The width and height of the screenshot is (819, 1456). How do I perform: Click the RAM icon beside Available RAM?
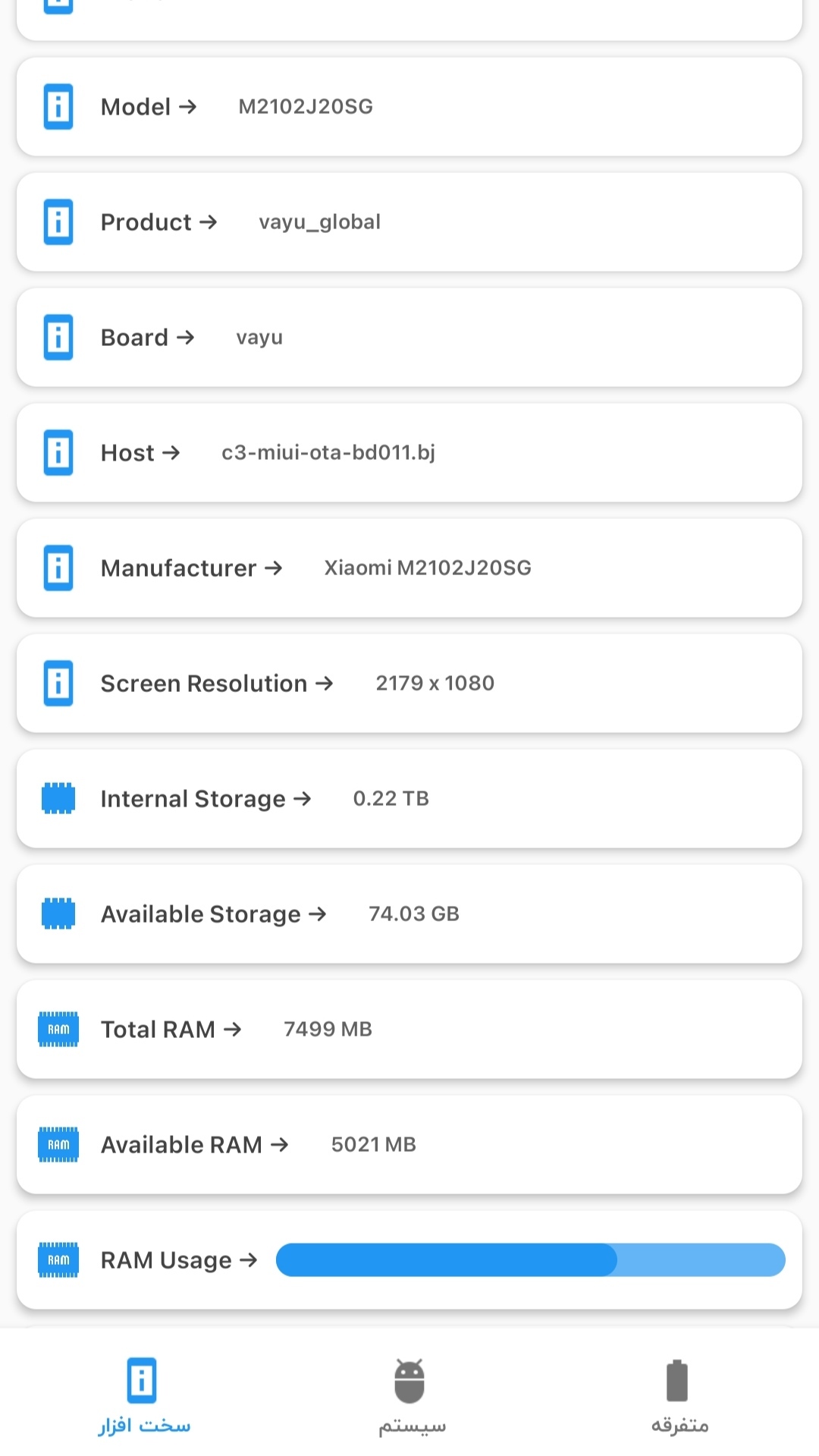[x=58, y=1145]
